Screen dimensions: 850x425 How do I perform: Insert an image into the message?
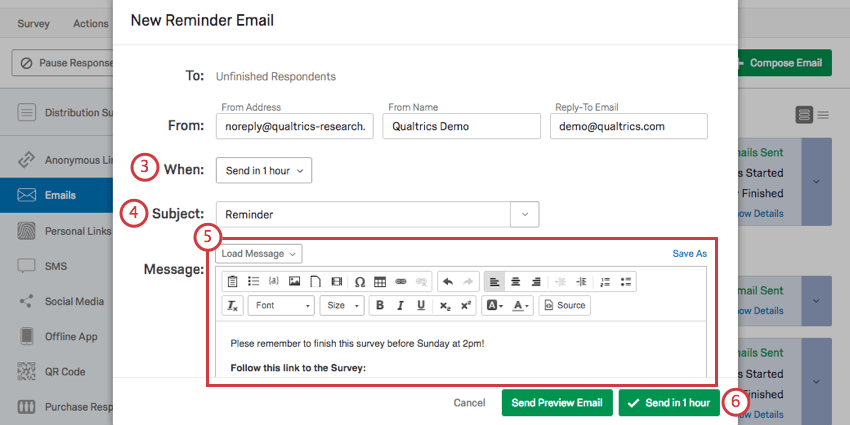(x=294, y=281)
